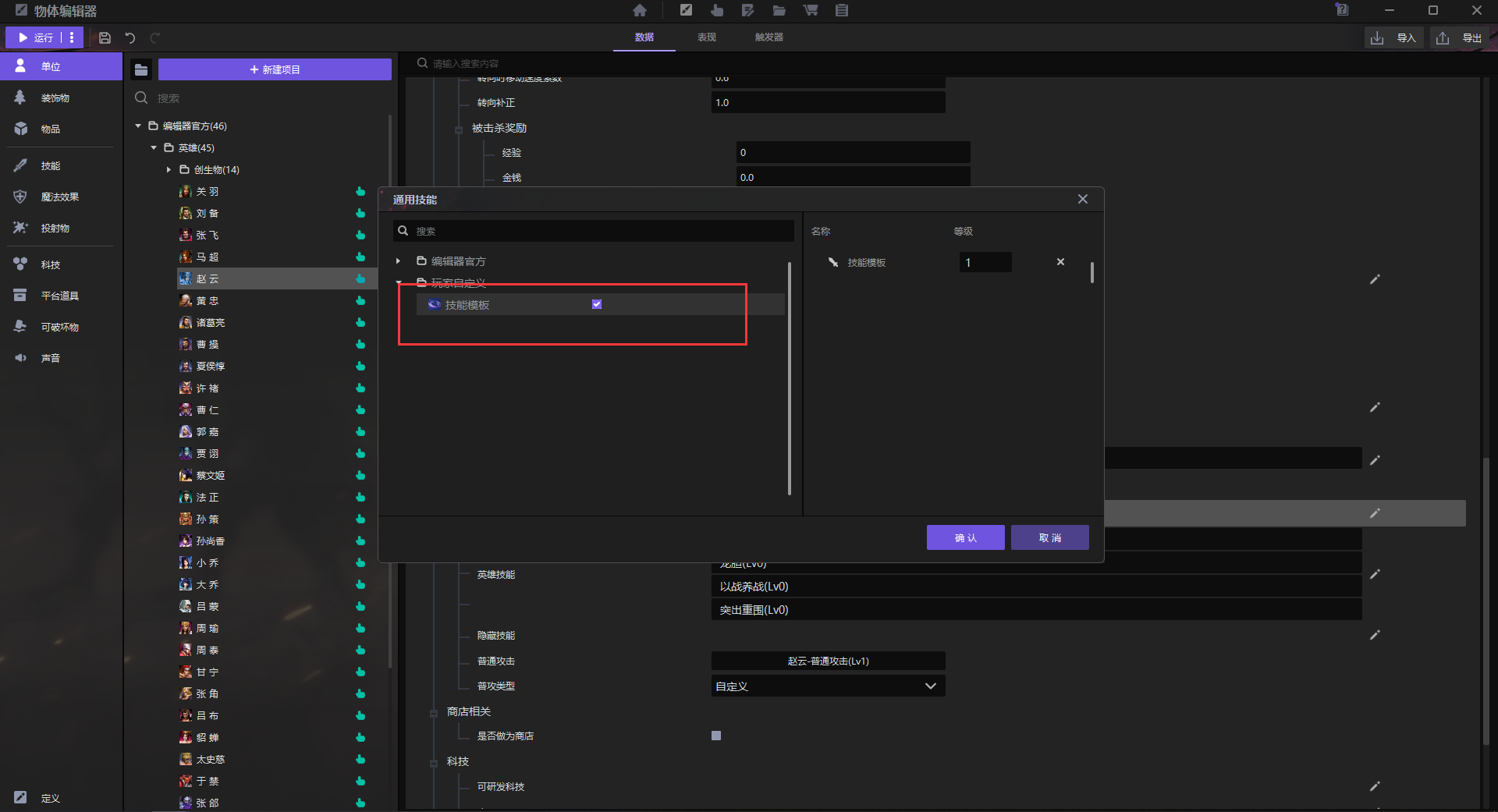The image size is (1498, 812).
Task: Select 科技 in the left sidebar
Action: (61, 264)
